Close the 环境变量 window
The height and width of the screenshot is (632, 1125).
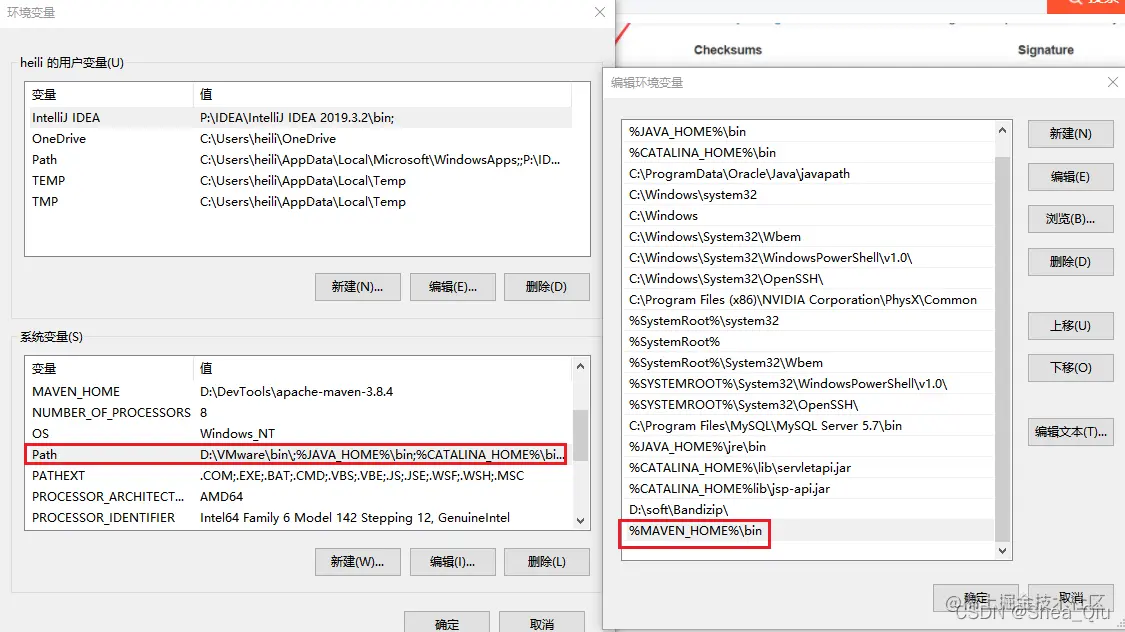[x=600, y=12]
